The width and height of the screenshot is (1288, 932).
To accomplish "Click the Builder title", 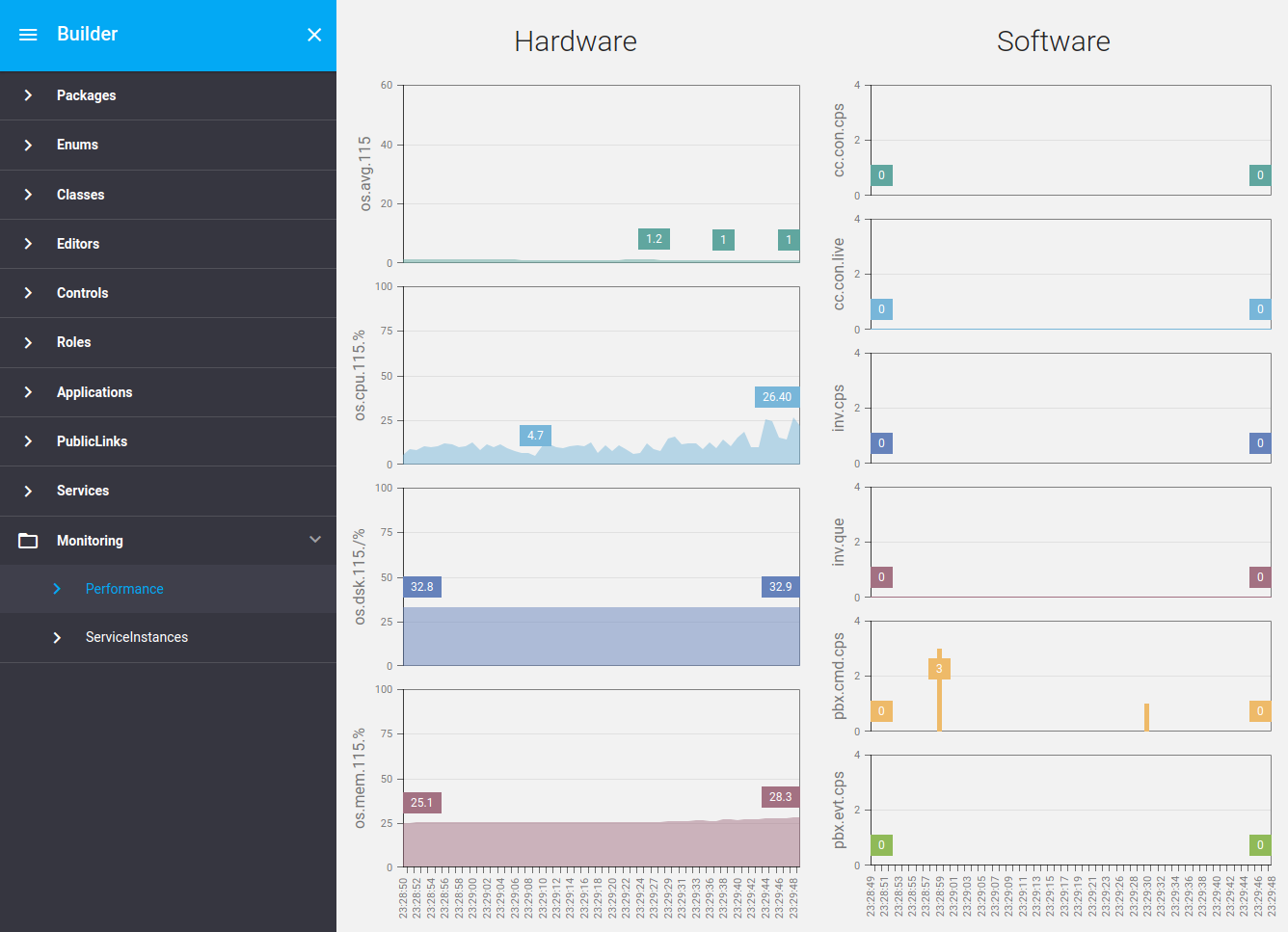I will (87, 34).
